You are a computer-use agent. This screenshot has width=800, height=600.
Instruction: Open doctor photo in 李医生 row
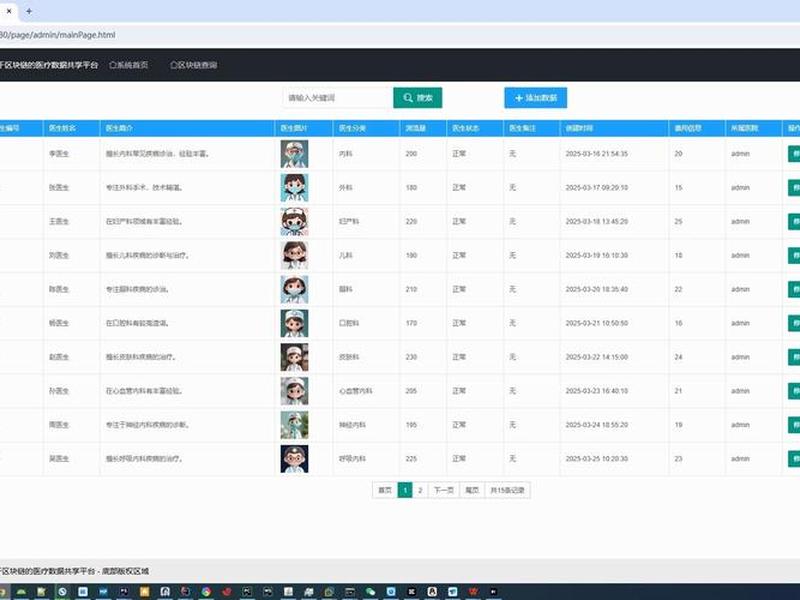coord(294,154)
